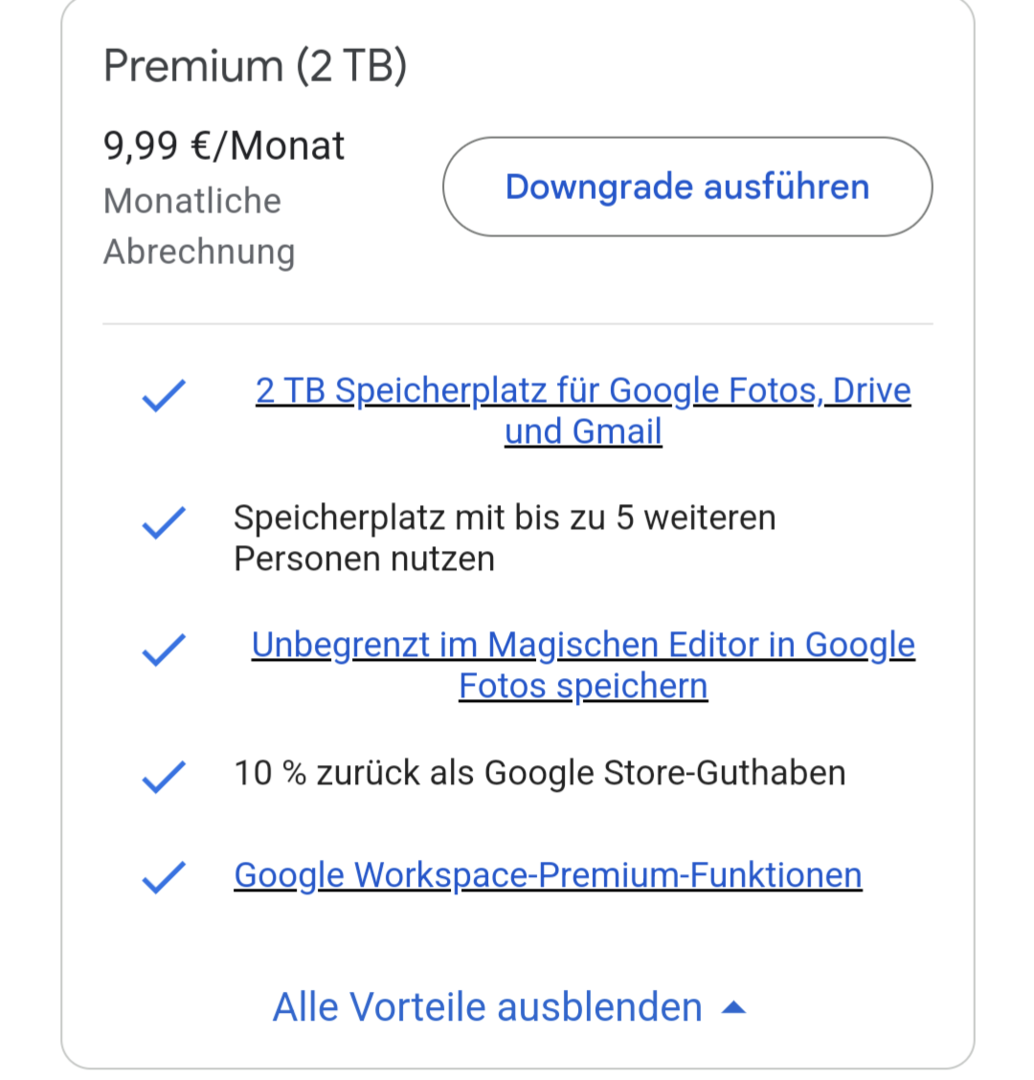Click the Downgrade ausführen button
1034x1080 pixels.
687,187
